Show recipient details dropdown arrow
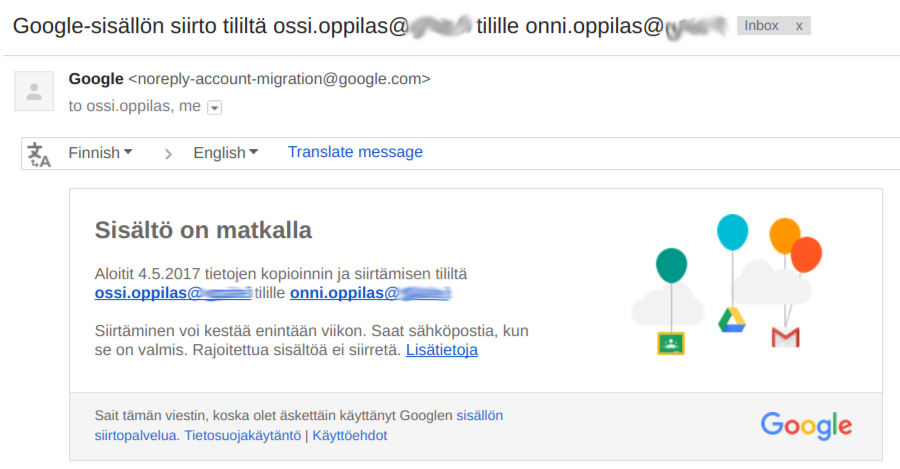 coord(215,107)
